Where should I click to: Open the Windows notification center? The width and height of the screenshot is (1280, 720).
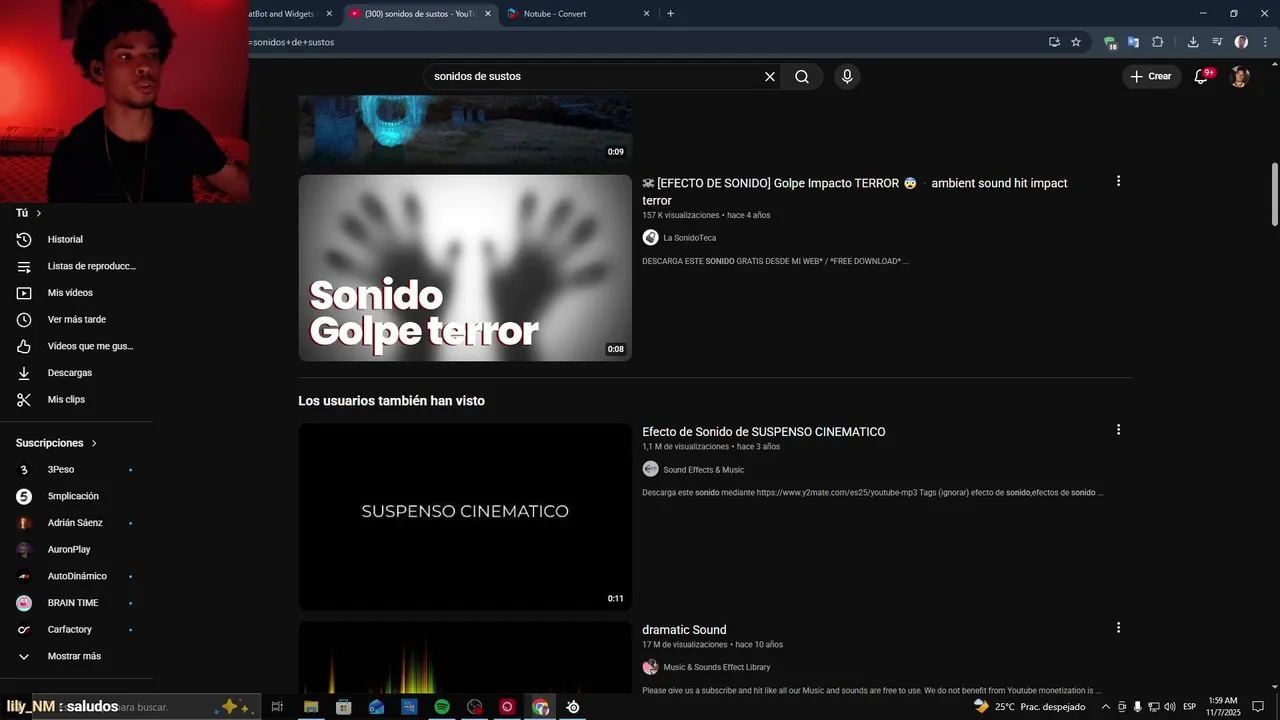coord(1258,707)
